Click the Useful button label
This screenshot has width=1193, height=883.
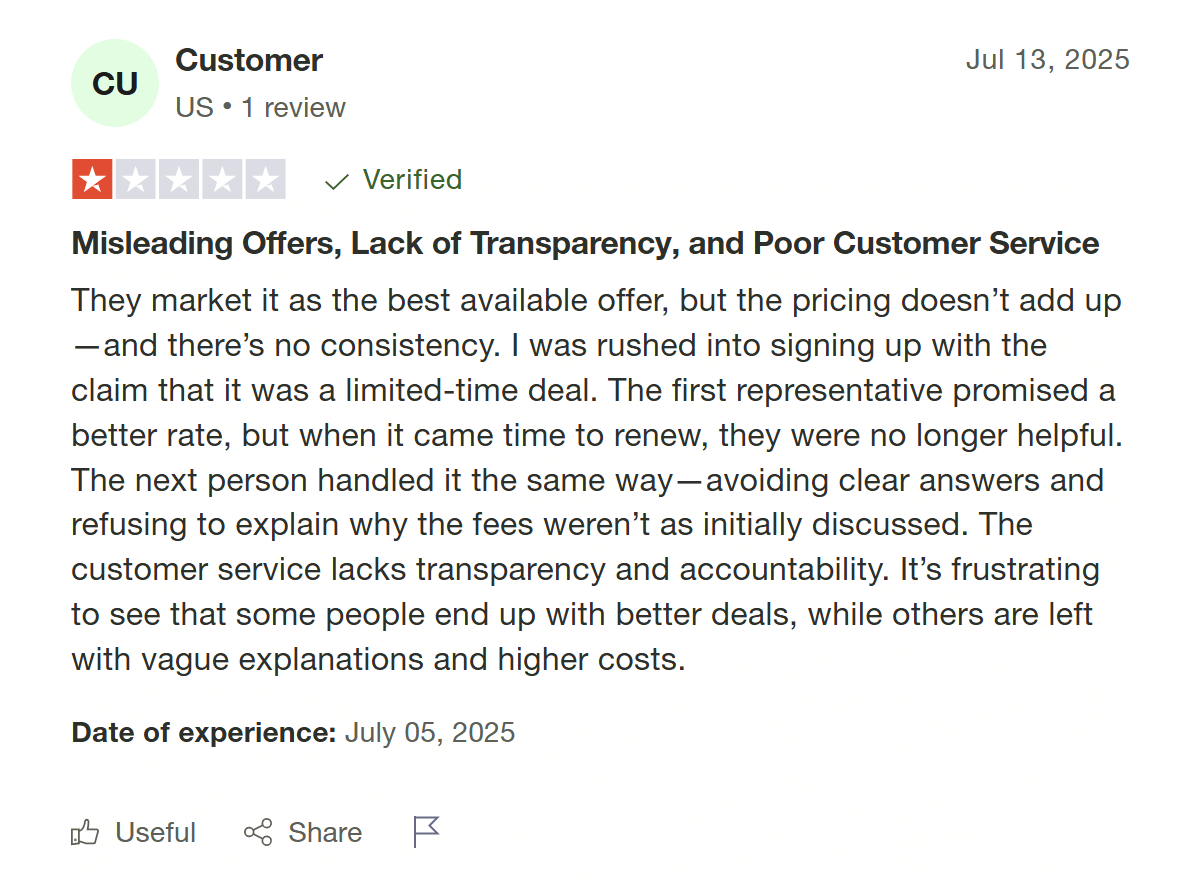point(154,832)
